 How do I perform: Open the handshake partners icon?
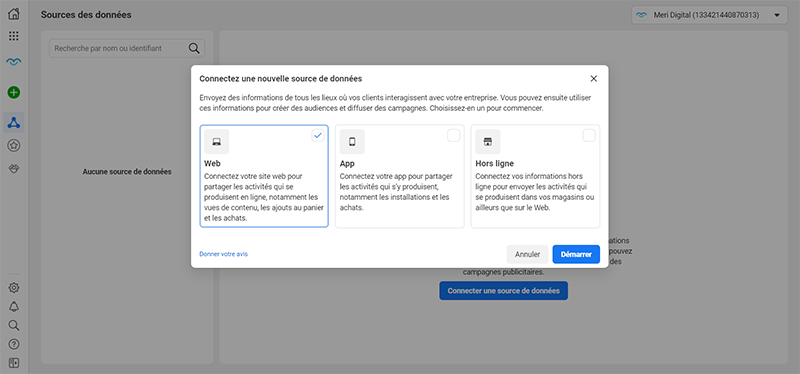tap(14, 169)
